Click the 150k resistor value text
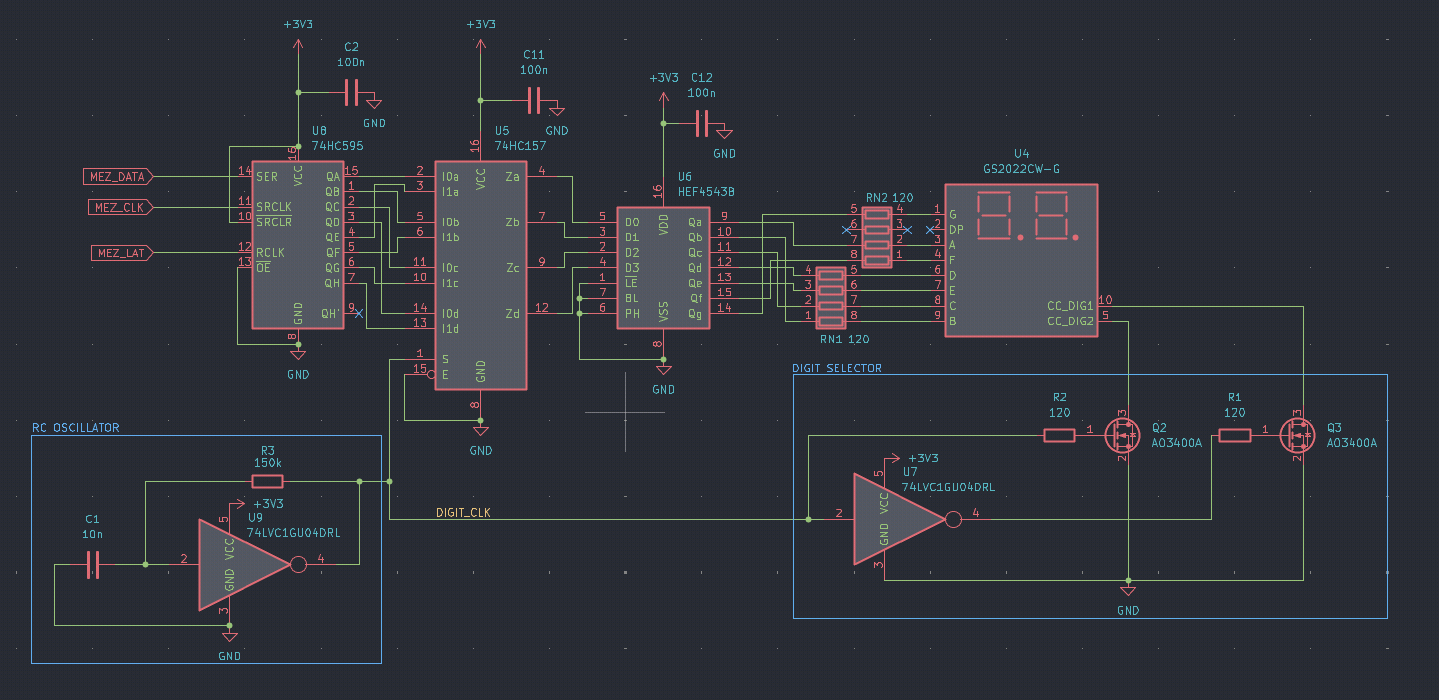The image size is (1439, 700). click(268, 465)
